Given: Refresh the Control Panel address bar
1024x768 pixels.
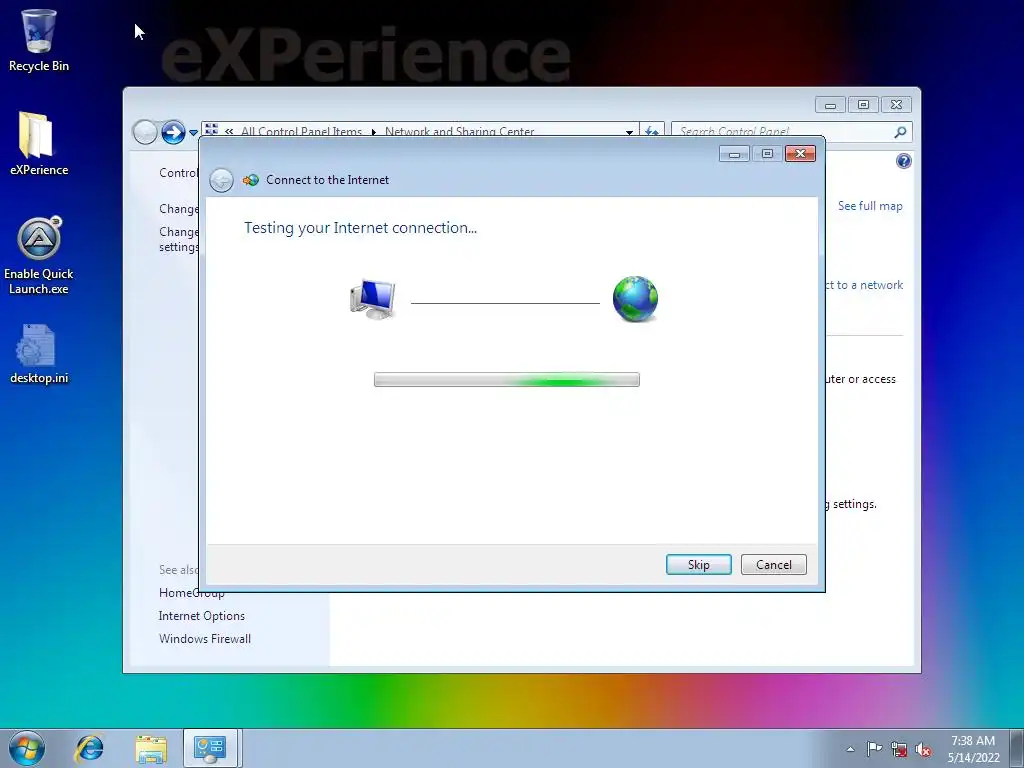Looking at the screenshot, I should point(652,131).
